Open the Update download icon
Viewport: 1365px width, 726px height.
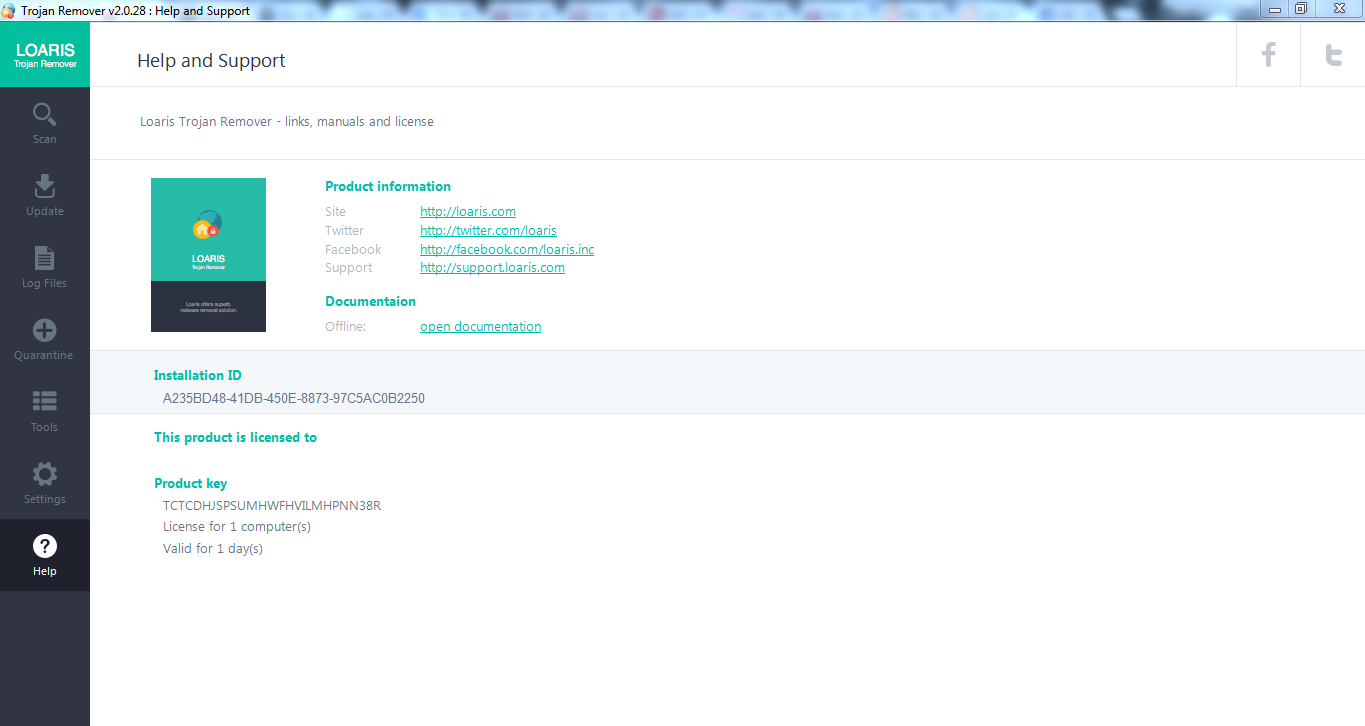click(45, 186)
